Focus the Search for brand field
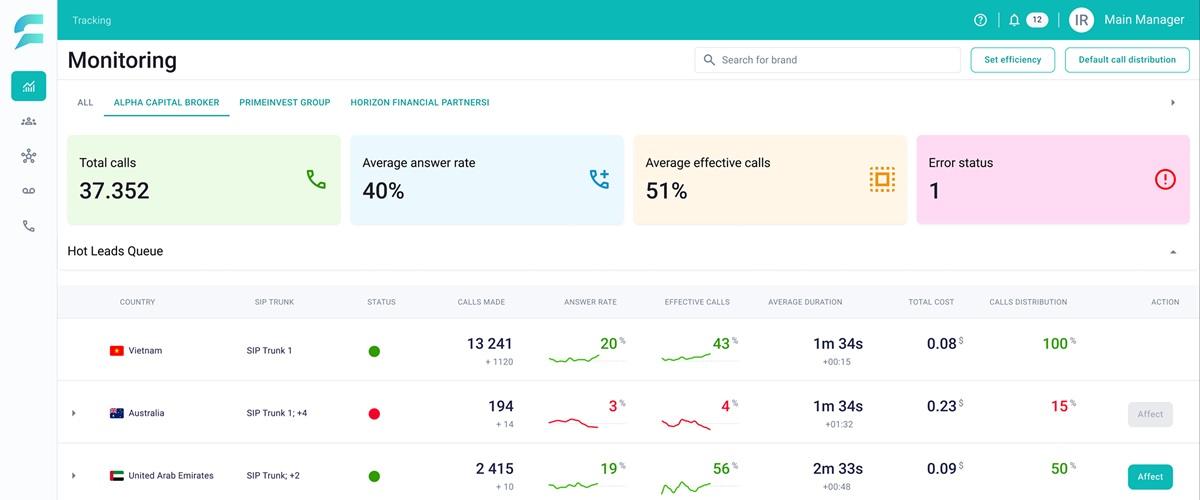Image resolution: width=1200 pixels, height=500 pixels. [827, 60]
